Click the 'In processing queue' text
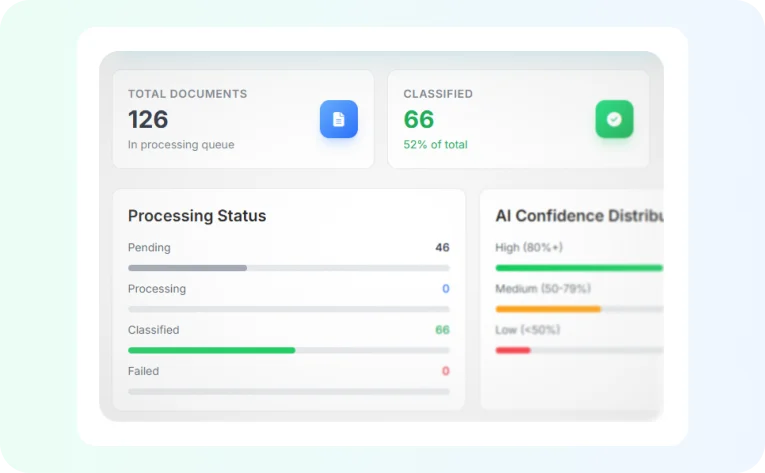 (x=181, y=144)
